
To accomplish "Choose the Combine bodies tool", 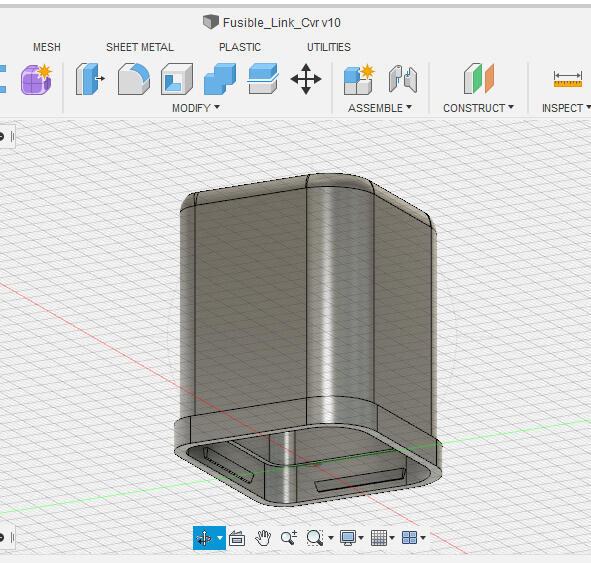I will (220, 79).
